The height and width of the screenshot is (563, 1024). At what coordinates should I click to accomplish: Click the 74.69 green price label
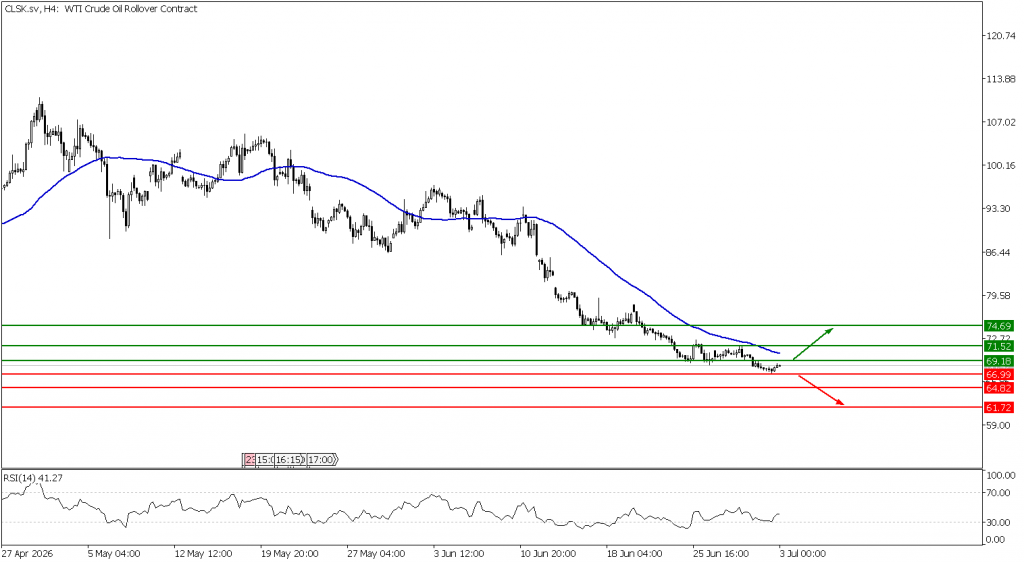999,326
